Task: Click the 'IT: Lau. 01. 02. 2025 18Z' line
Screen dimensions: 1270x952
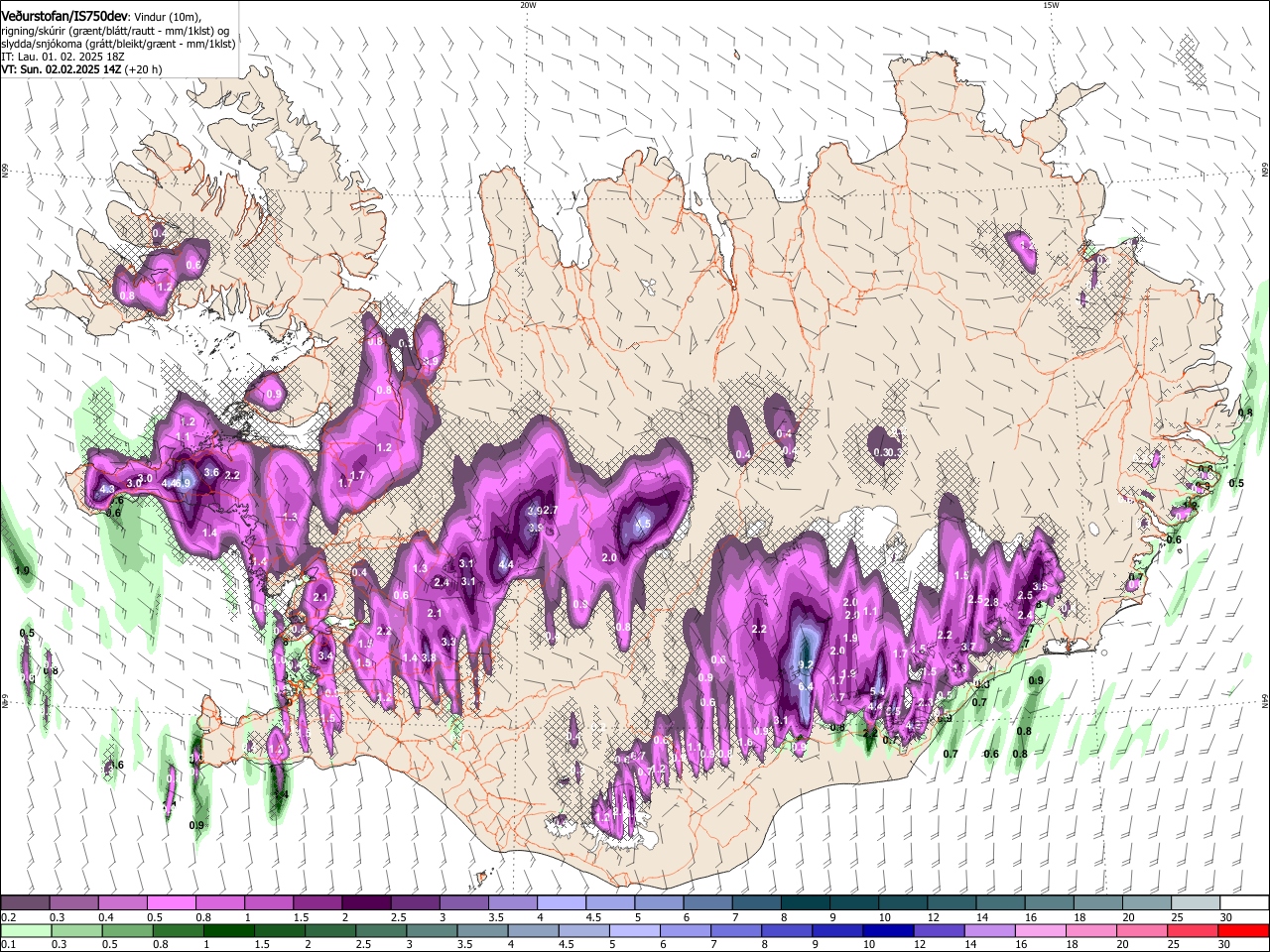Action: click(x=63, y=57)
